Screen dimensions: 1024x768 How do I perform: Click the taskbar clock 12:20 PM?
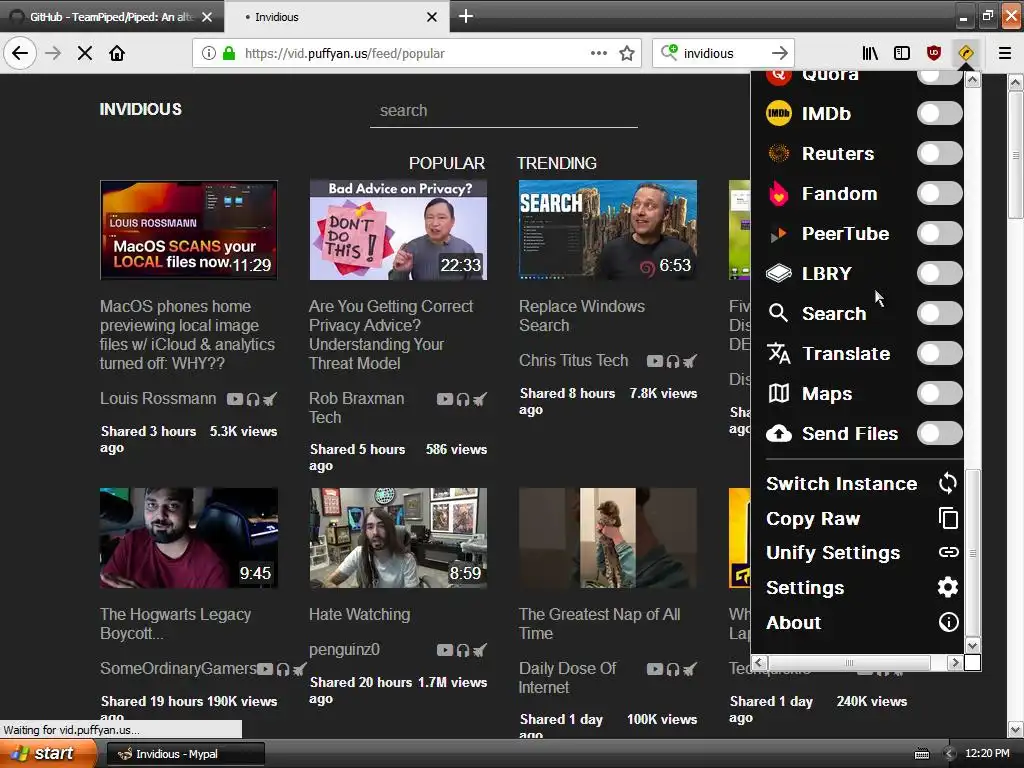coord(987,753)
